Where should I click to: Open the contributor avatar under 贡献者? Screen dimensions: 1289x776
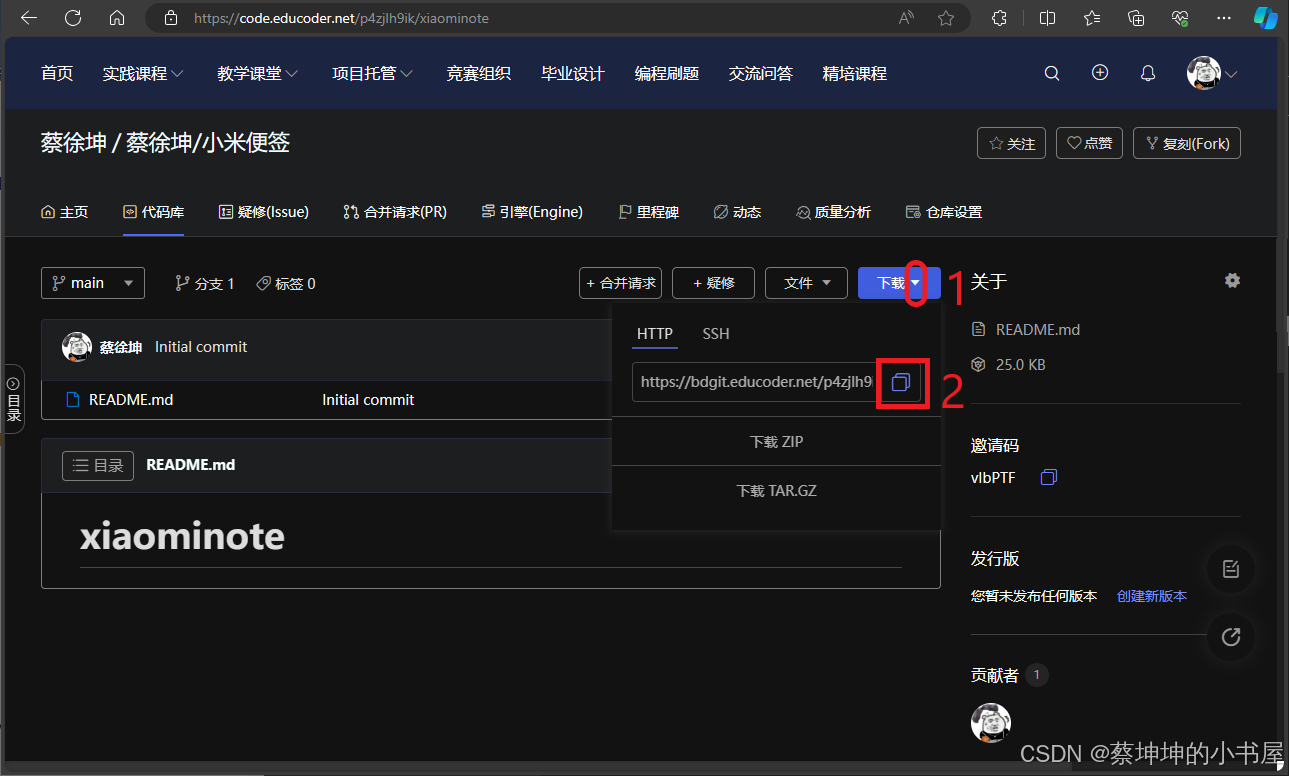pyautogui.click(x=991, y=723)
